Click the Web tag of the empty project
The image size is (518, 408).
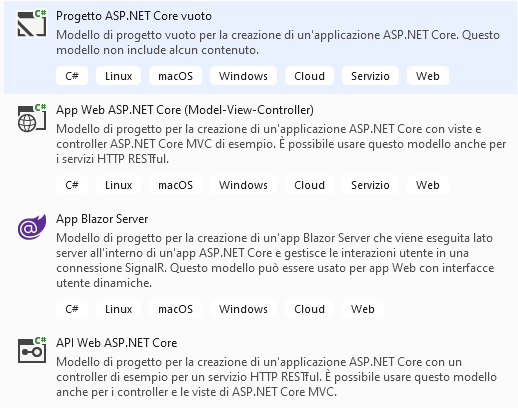pos(428,76)
